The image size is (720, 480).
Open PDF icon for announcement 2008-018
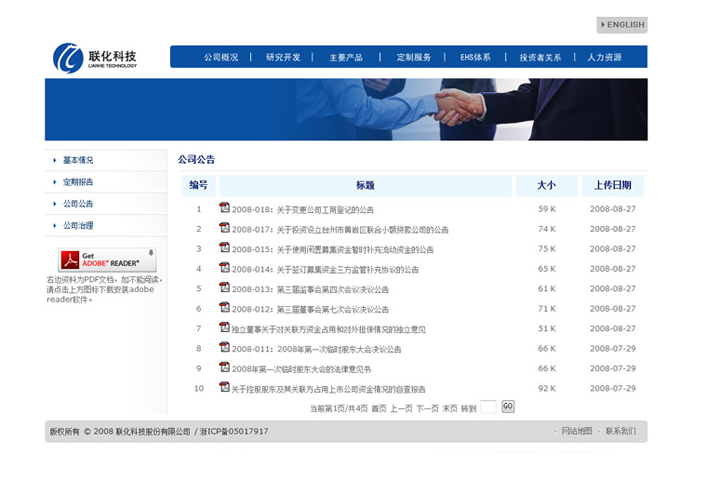click(225, 208)
